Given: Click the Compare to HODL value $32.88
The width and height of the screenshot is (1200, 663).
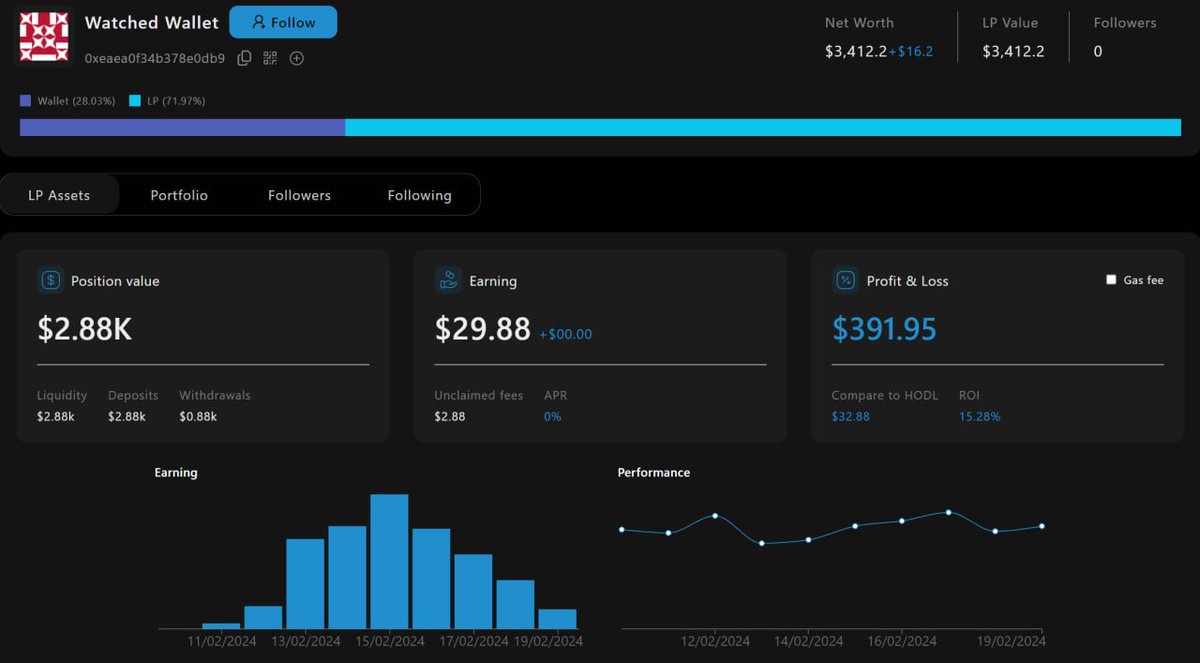Looking at the screenshot, I should pyautogui.click(x=851, y=416).
